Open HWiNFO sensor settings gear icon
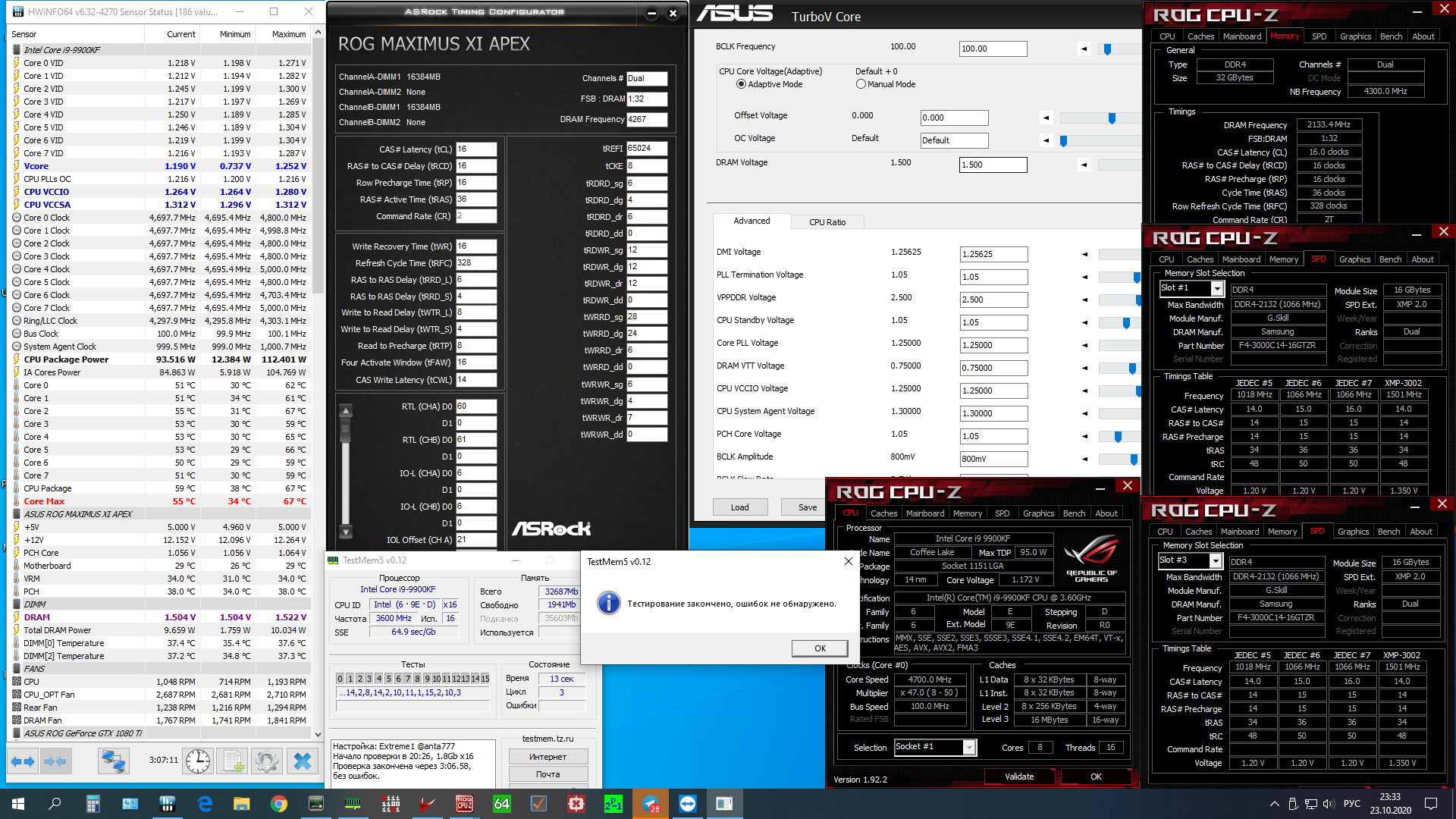 pyautogui.click(x=266, y=761)
